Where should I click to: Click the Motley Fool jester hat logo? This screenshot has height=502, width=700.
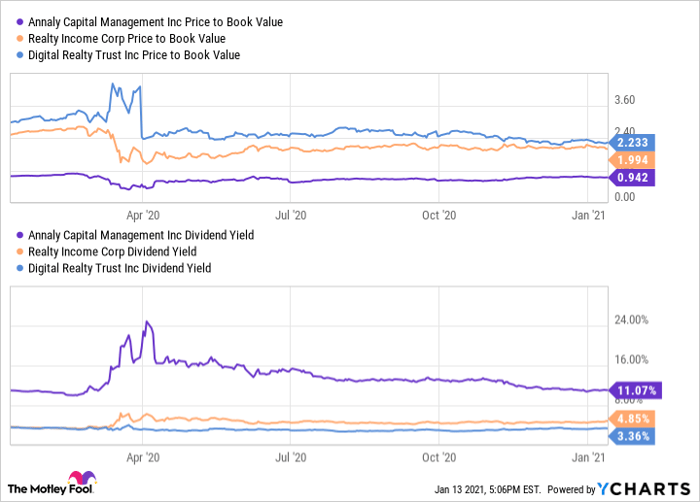click(78, 482)
